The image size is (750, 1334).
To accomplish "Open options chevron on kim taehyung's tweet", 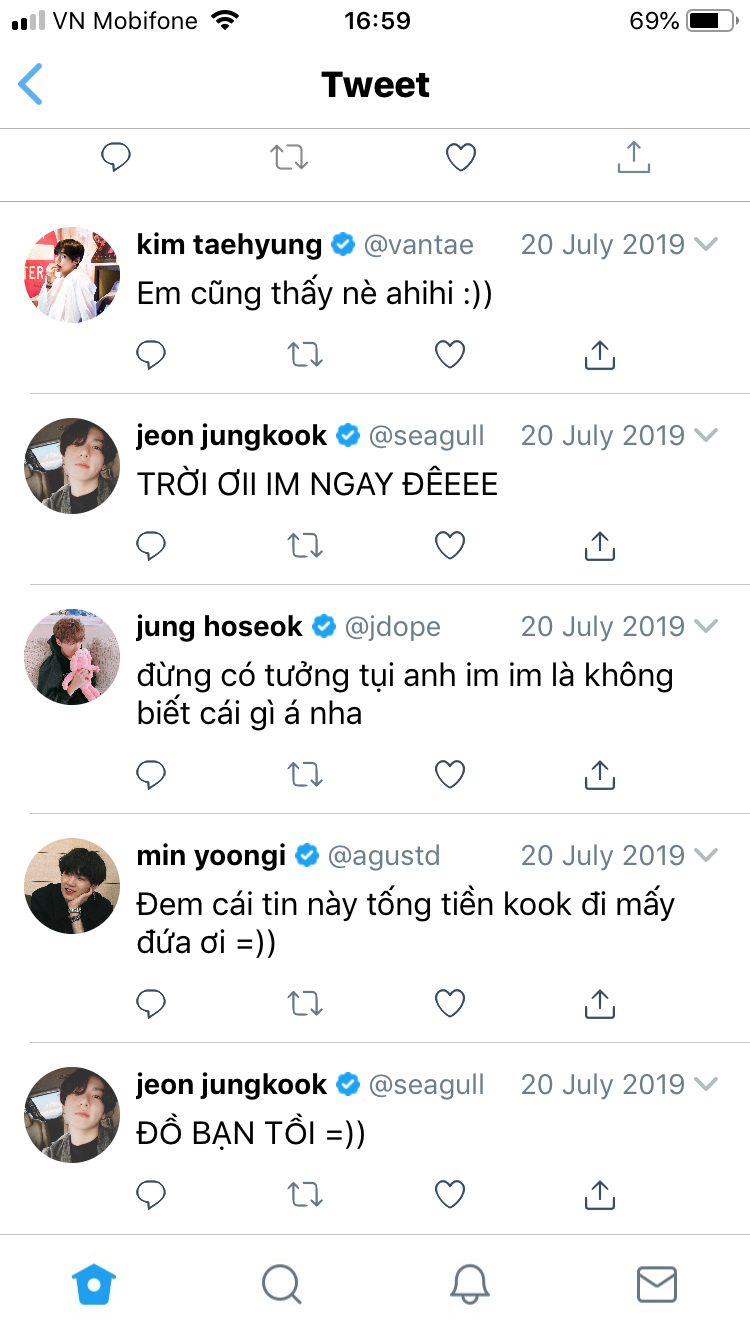I will 707,245.
